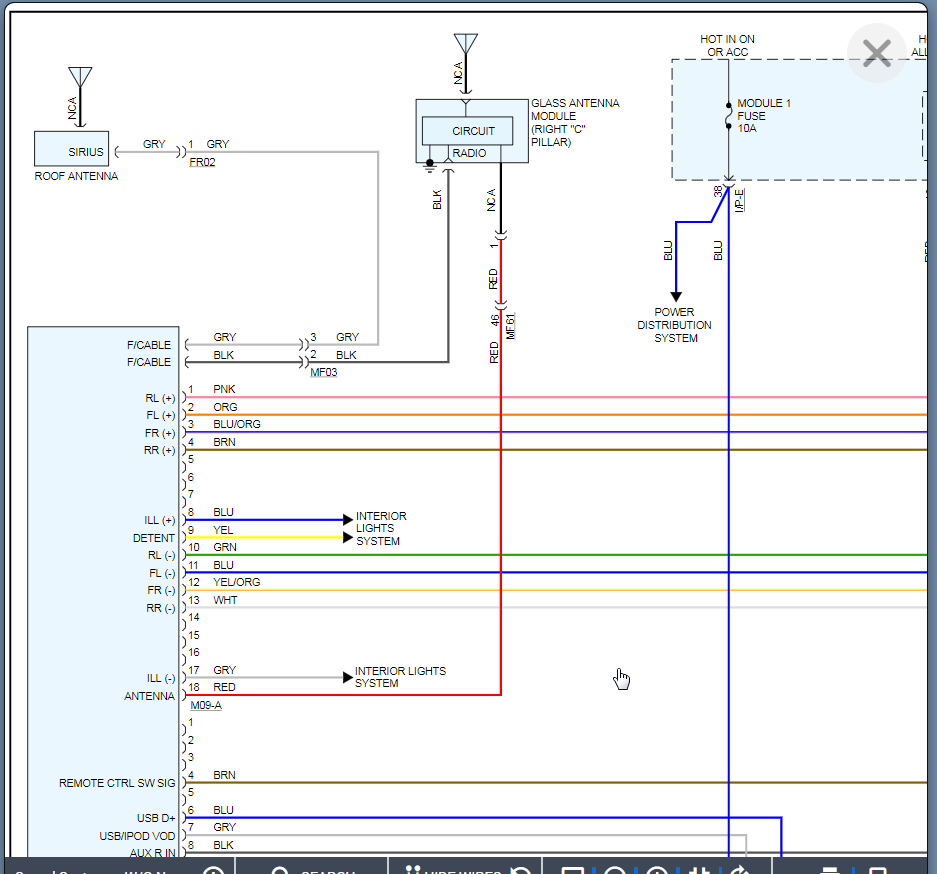The height and width of the screenshot is (874, 937).
Task: Click the Module 1 10A fuse symbol
Action: pyautogui.click(x=728, y=116)
